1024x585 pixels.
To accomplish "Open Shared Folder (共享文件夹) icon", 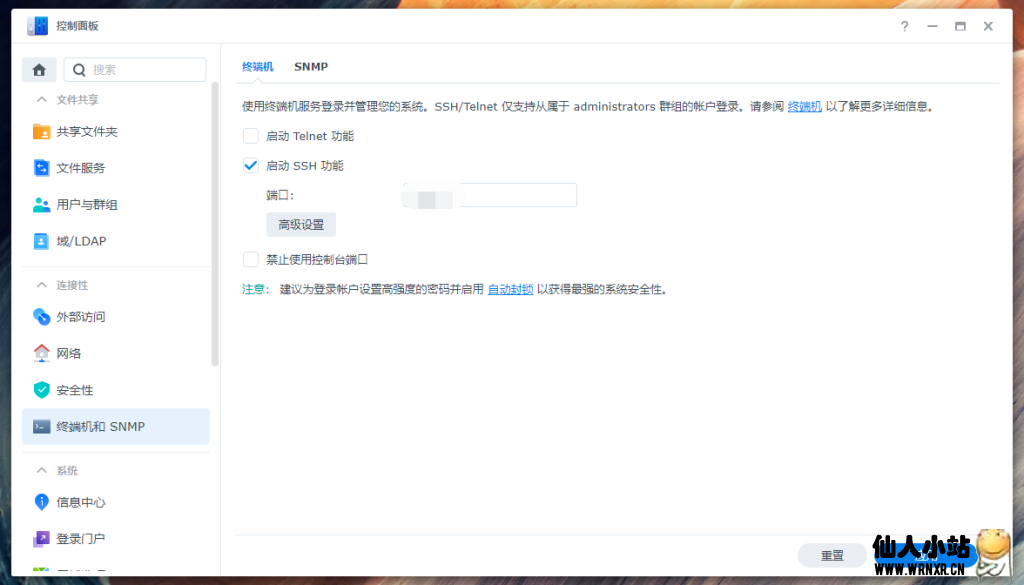I will pyautogui.click(x=41, y=132).
